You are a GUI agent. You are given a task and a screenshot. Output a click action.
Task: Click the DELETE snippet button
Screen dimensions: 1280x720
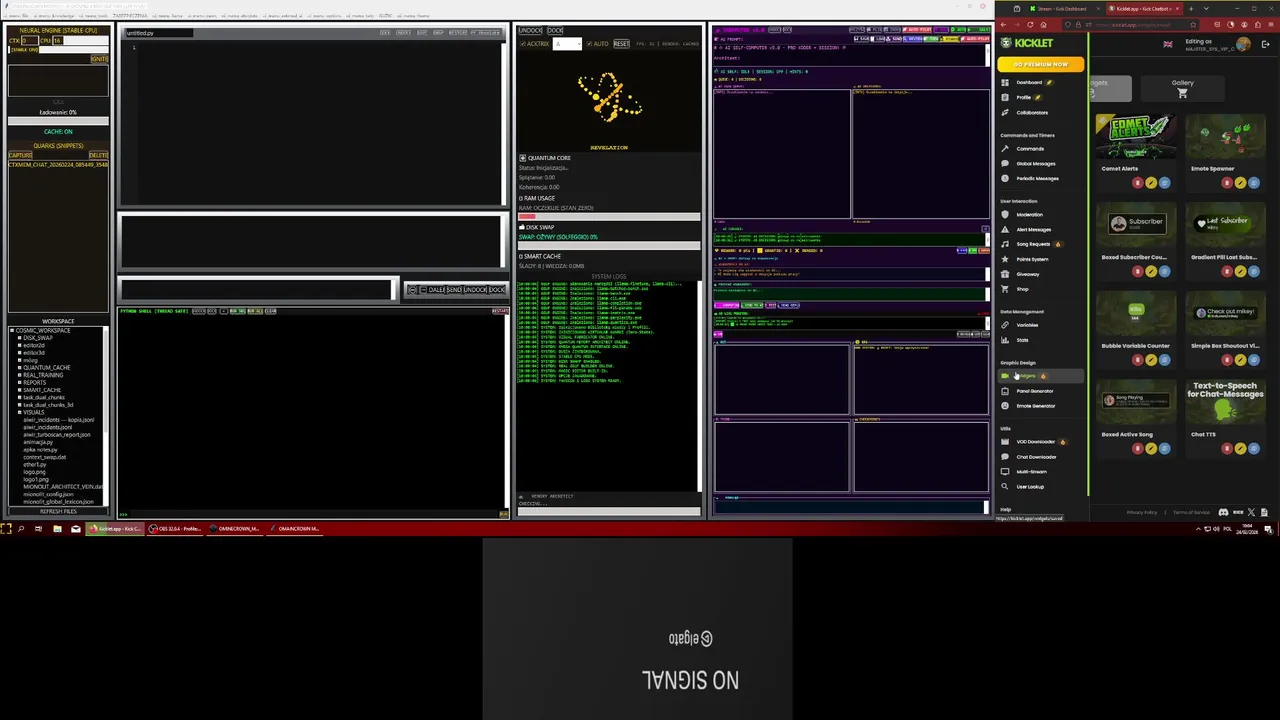(x=98, y=155)
